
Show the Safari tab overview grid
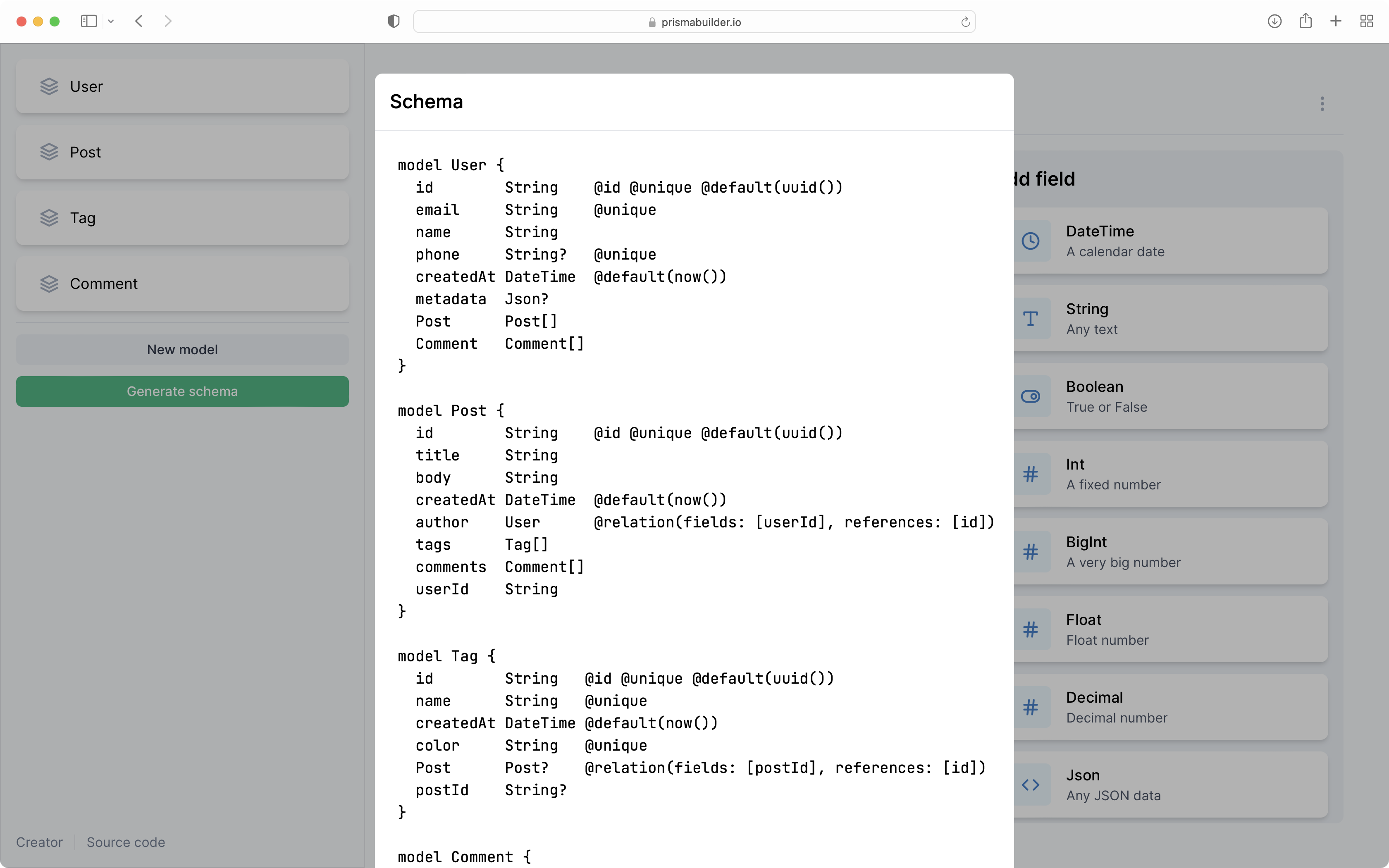tap(1366, 21)
